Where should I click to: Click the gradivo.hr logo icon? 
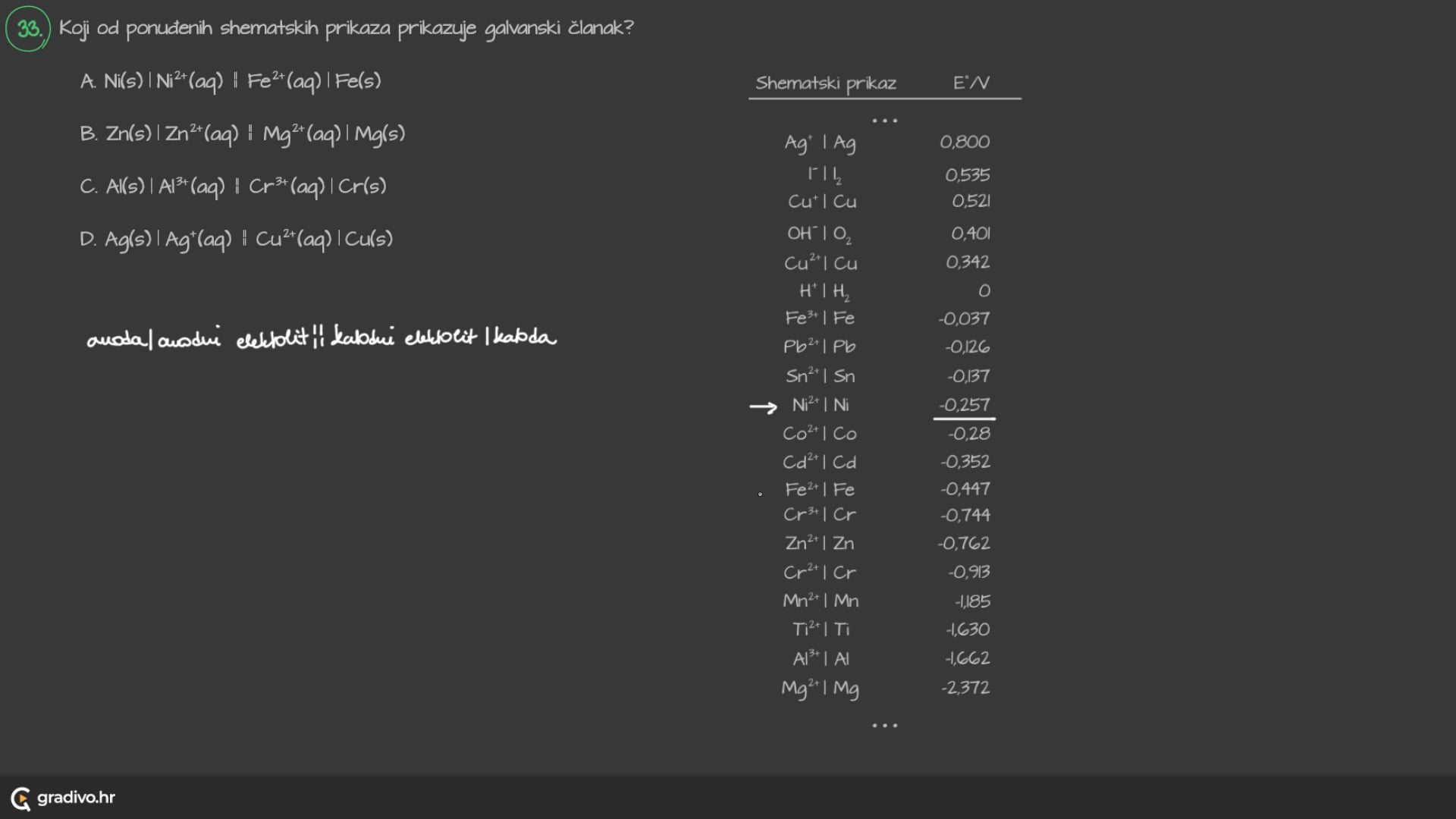coord(20,799)
